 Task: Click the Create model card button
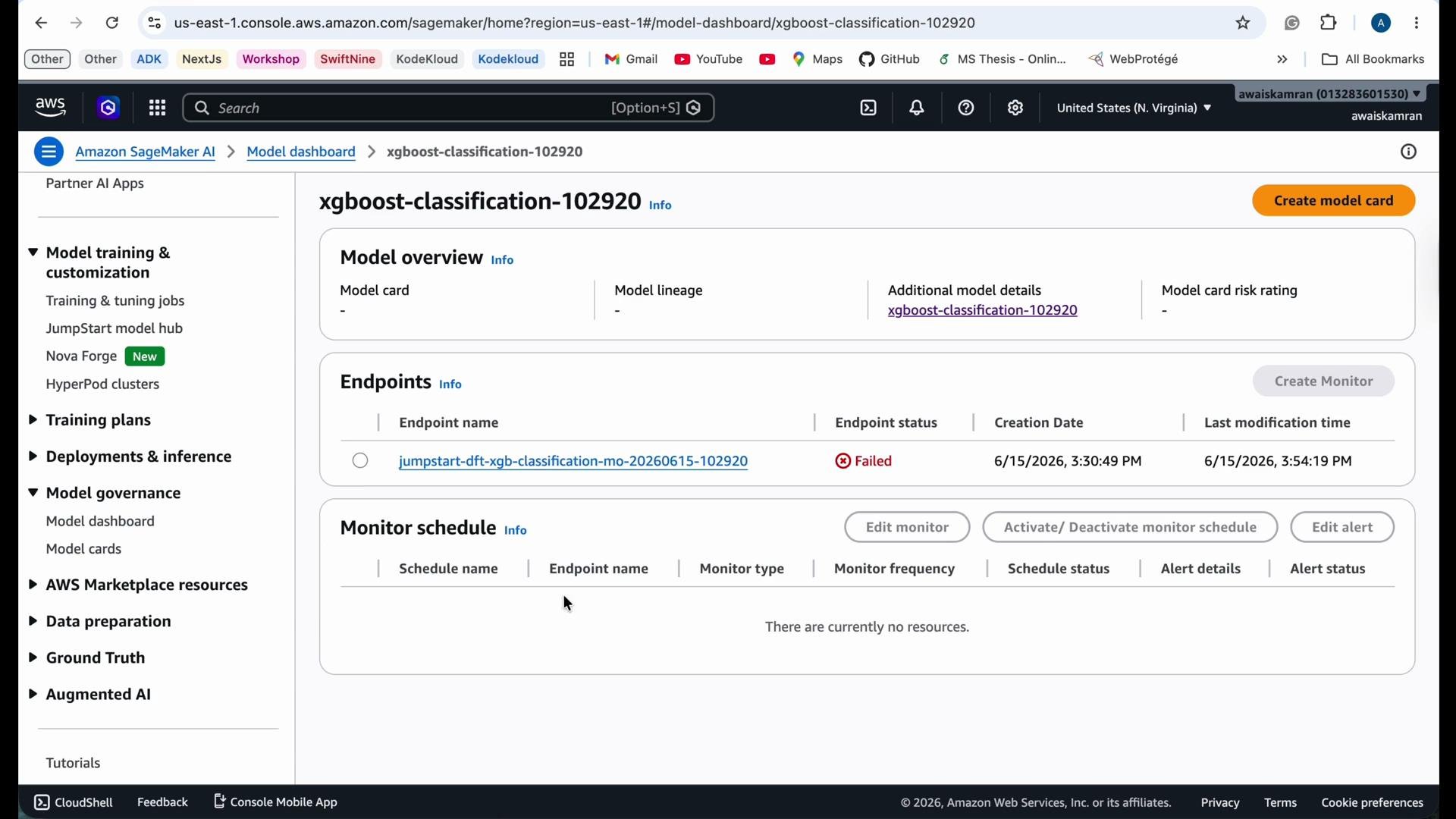click(1334, 201)
